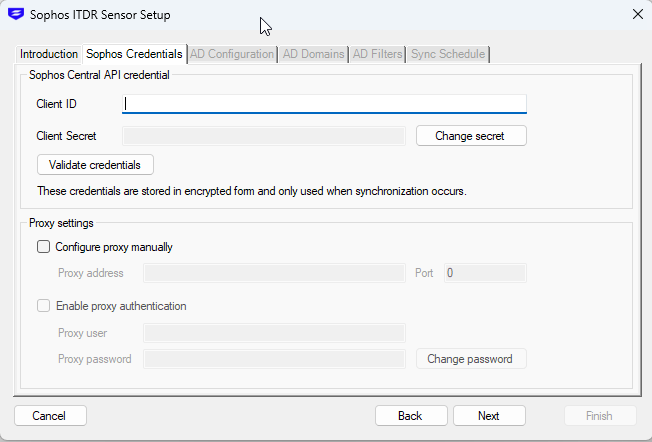
Task: Click the 'Proxy password' label
Action: pyautogui.click(x=95, y=359)
